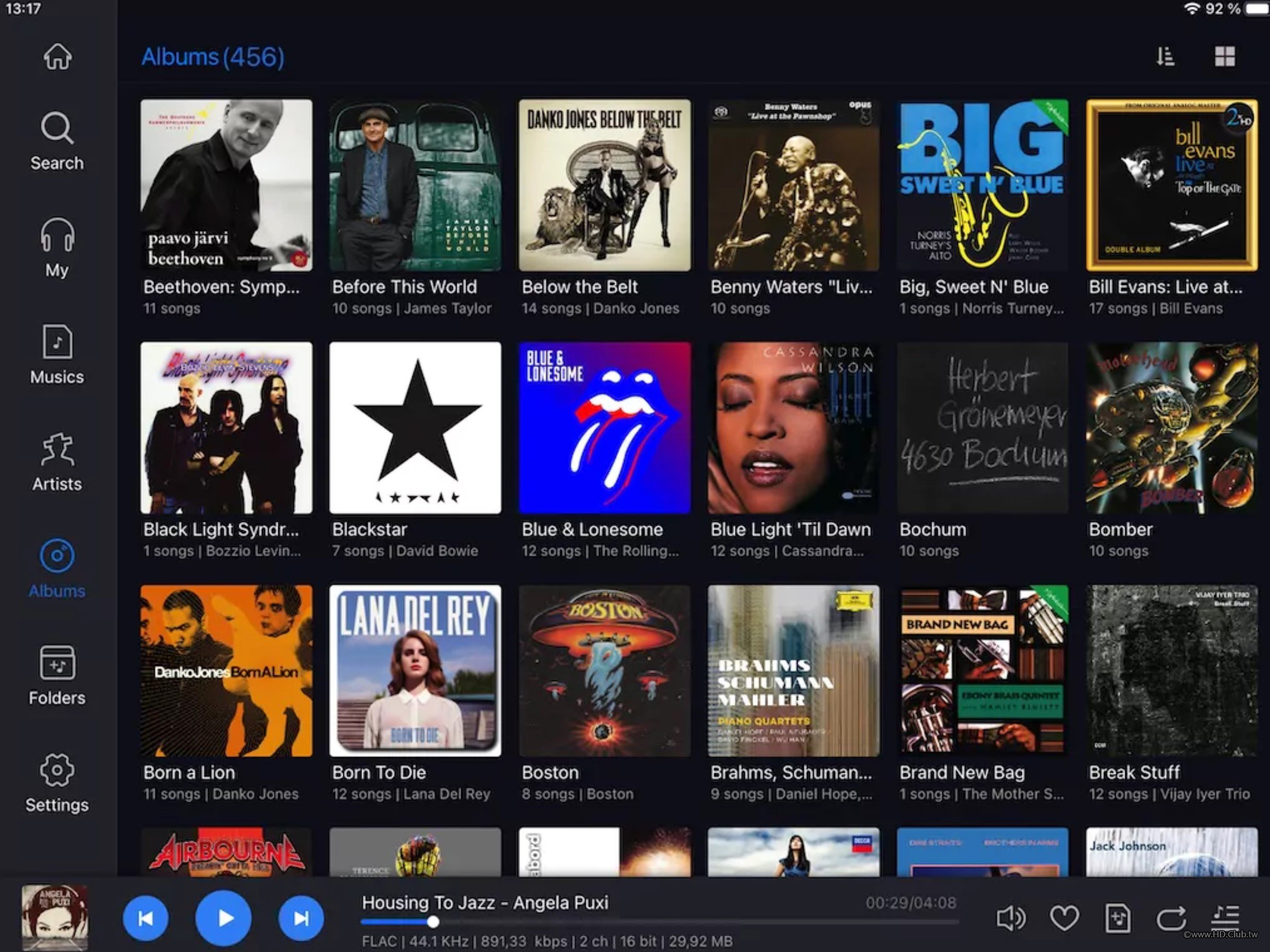Open Search from the sidebar

[57, 141]
